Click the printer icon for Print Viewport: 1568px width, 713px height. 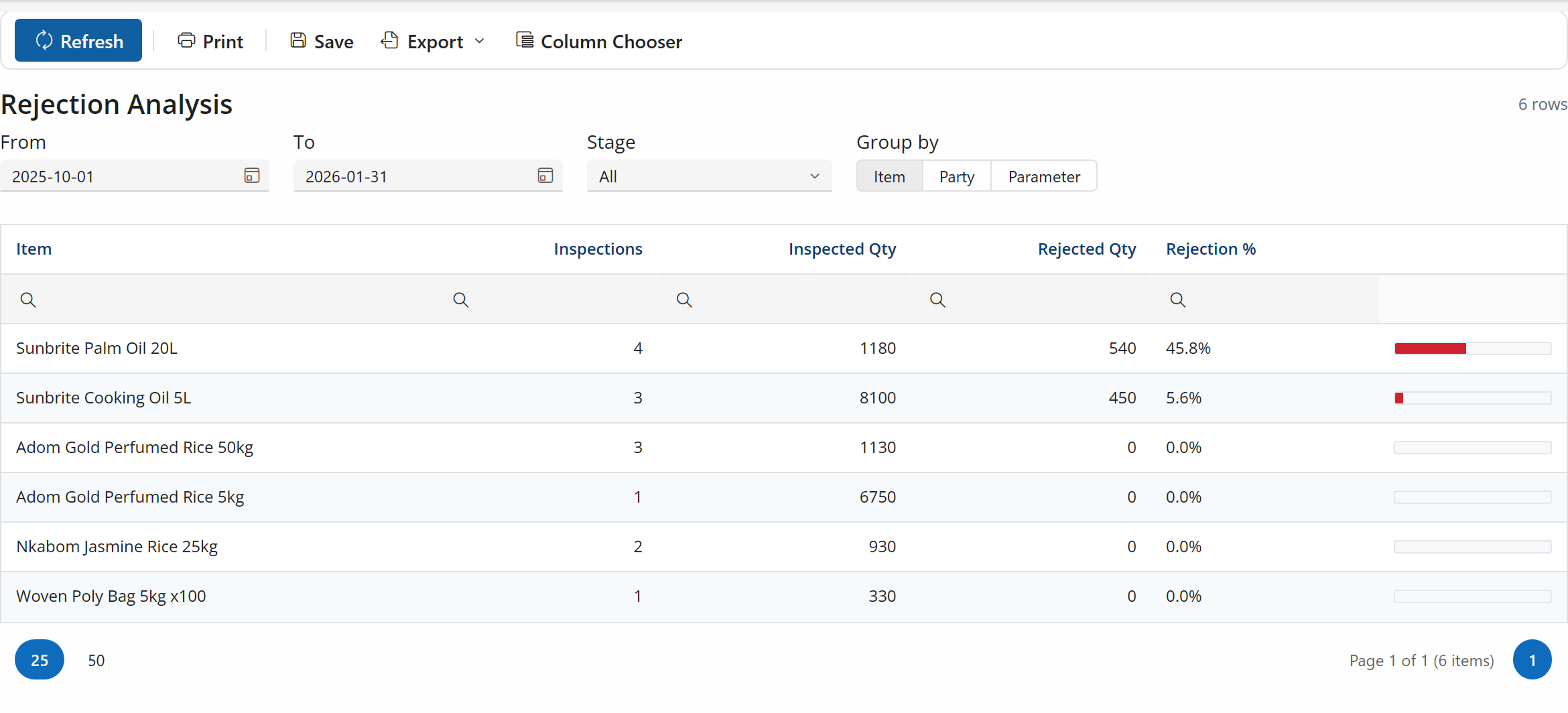pos(186,40)
